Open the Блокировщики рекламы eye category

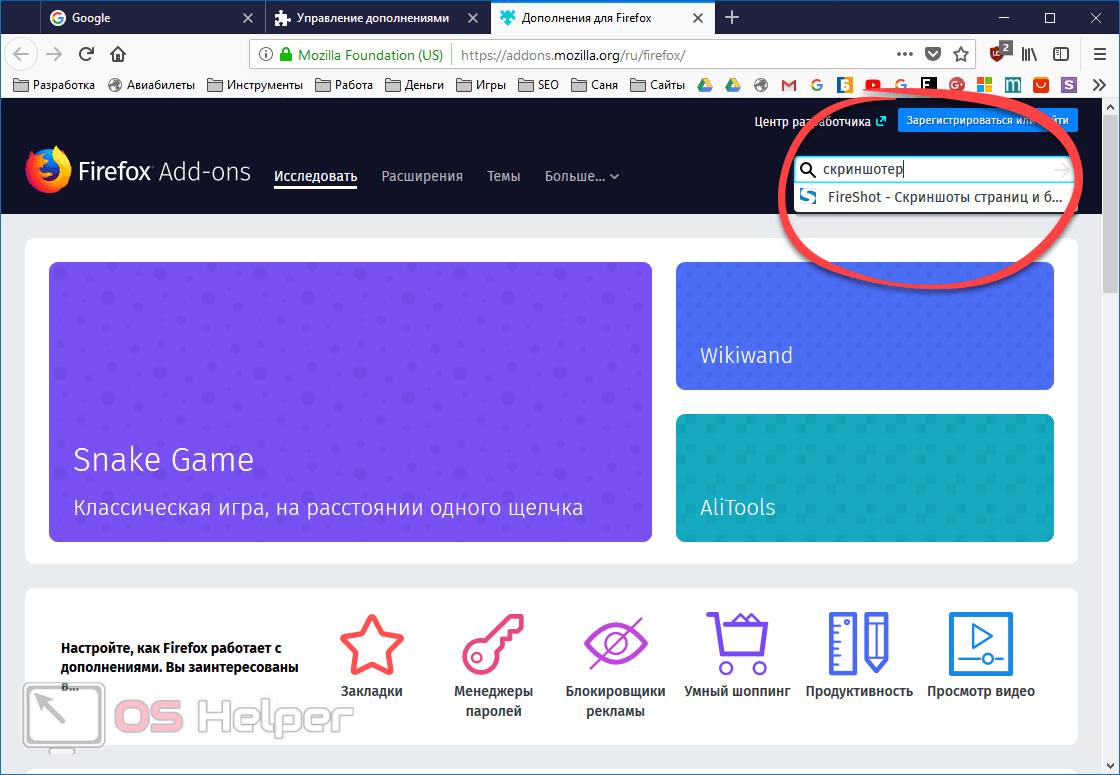616,665
